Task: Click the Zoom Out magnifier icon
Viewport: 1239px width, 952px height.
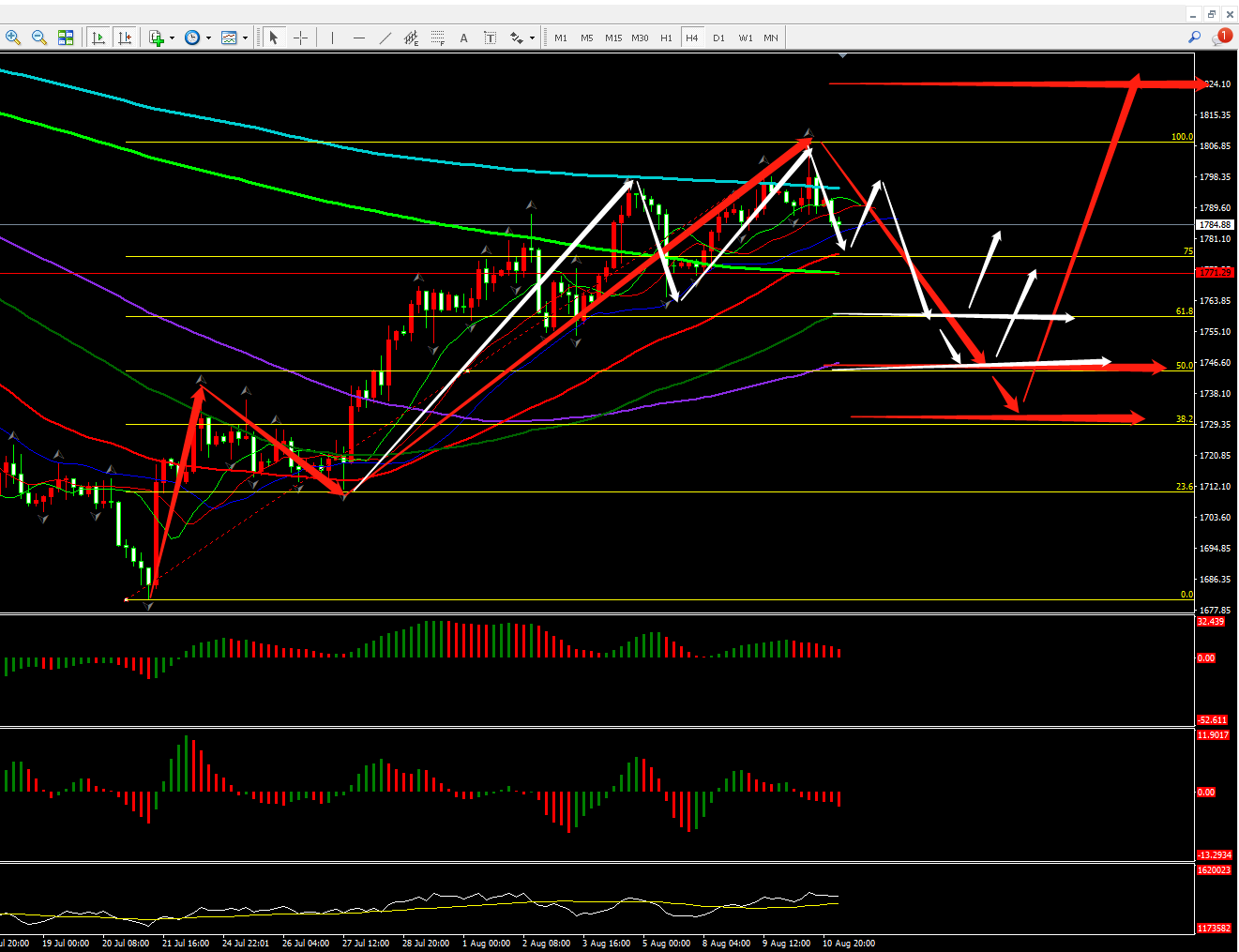Action: 39,38
